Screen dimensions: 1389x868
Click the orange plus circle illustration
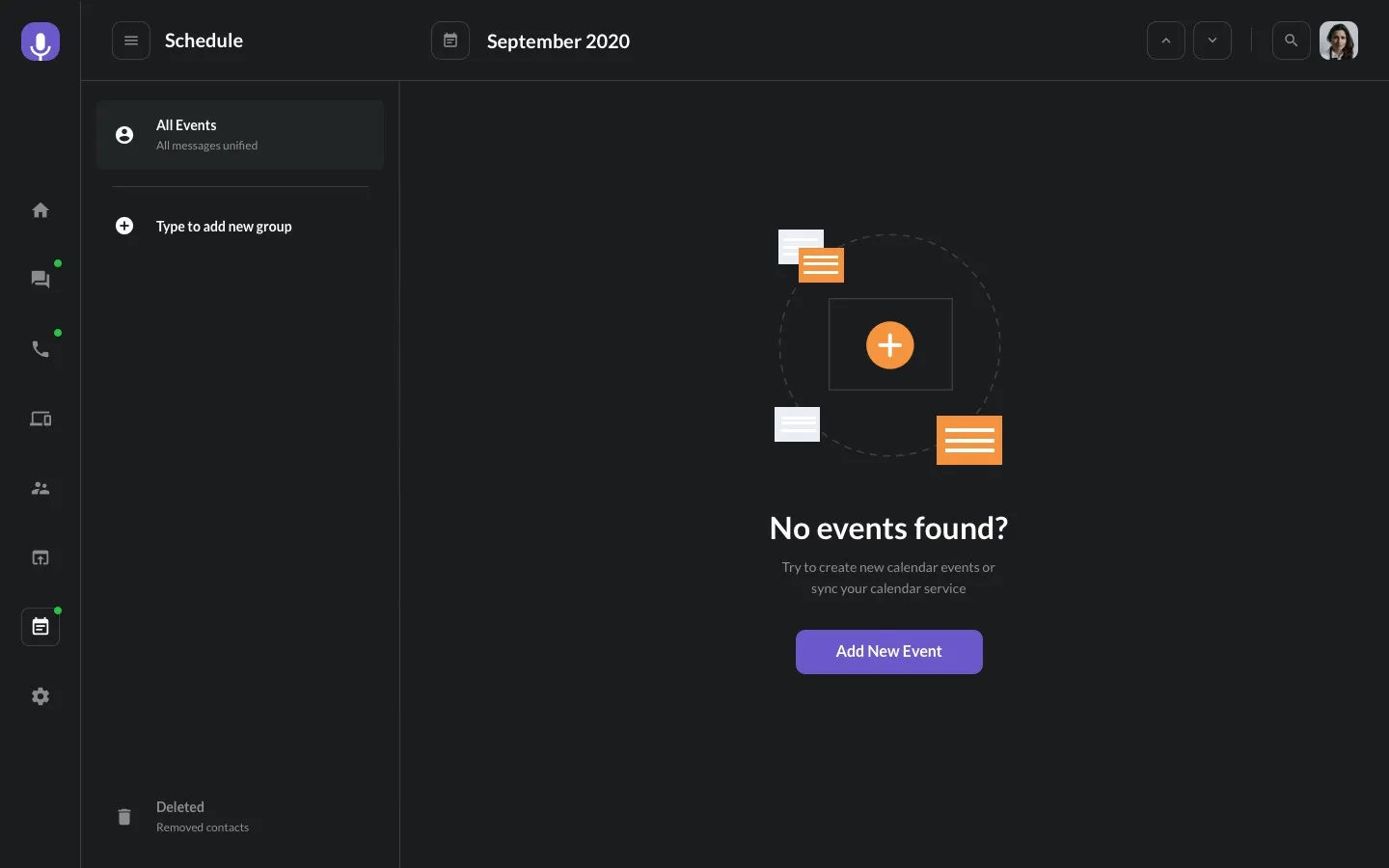coord(890,345)
